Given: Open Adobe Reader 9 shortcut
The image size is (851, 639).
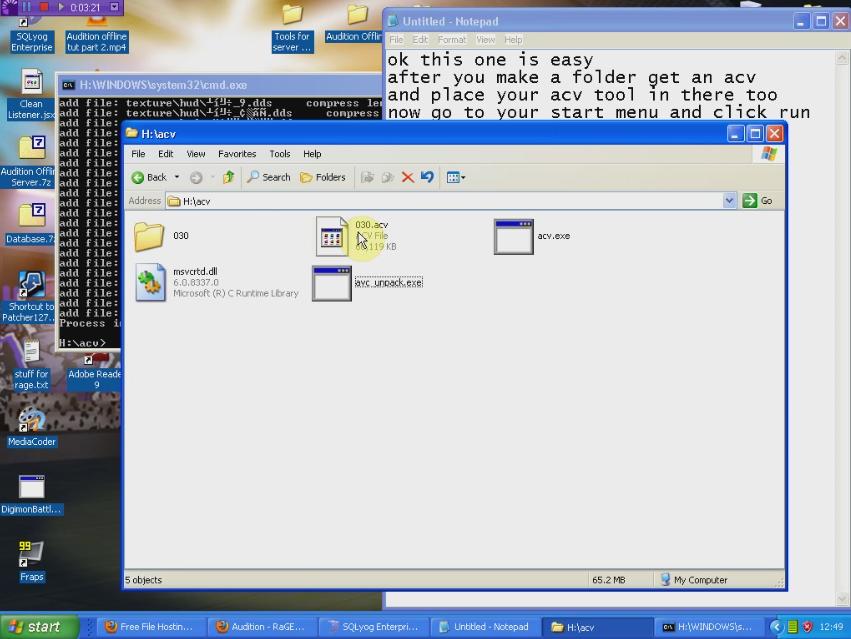Looking at the screenshot, I should point(94,372).
